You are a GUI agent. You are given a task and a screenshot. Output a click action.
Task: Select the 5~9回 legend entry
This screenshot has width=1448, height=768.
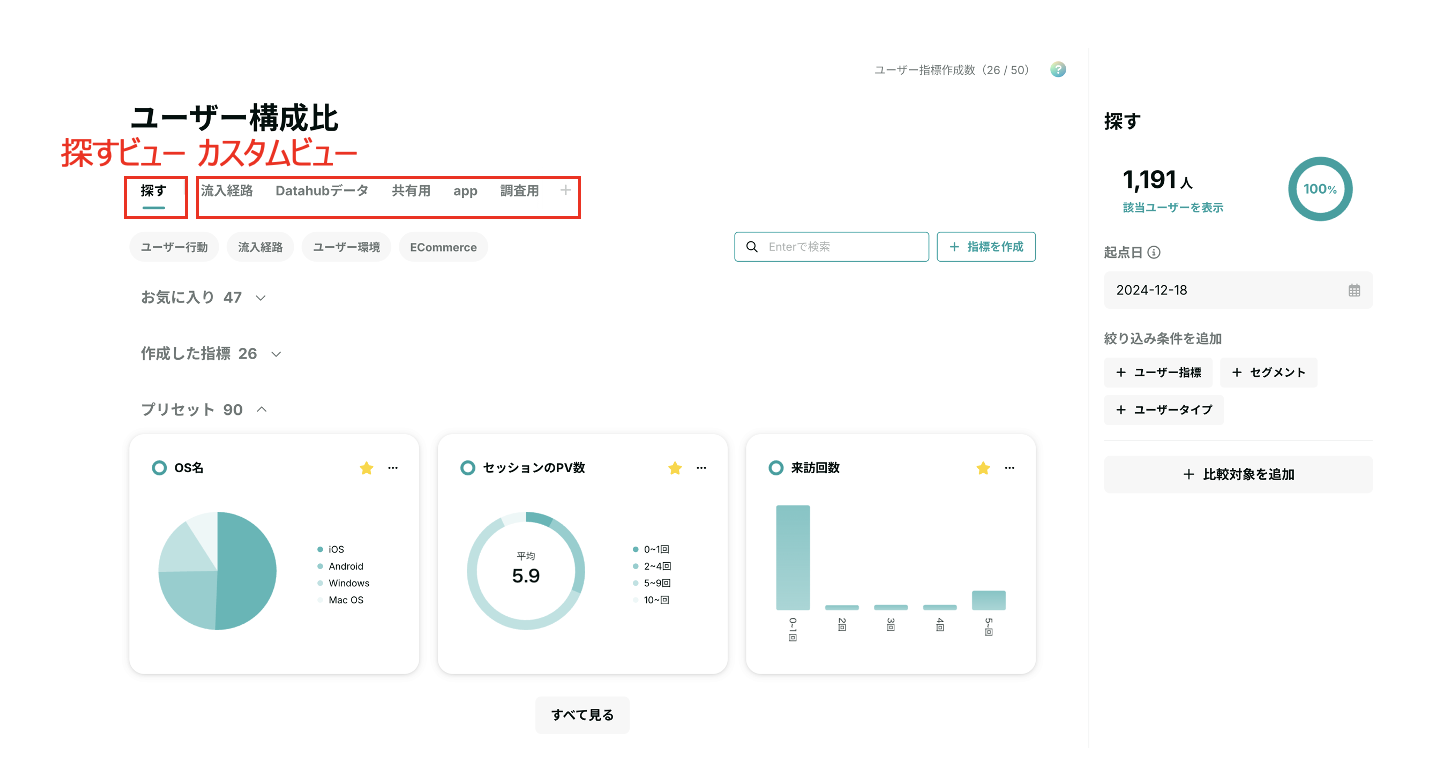pos(651,583)
